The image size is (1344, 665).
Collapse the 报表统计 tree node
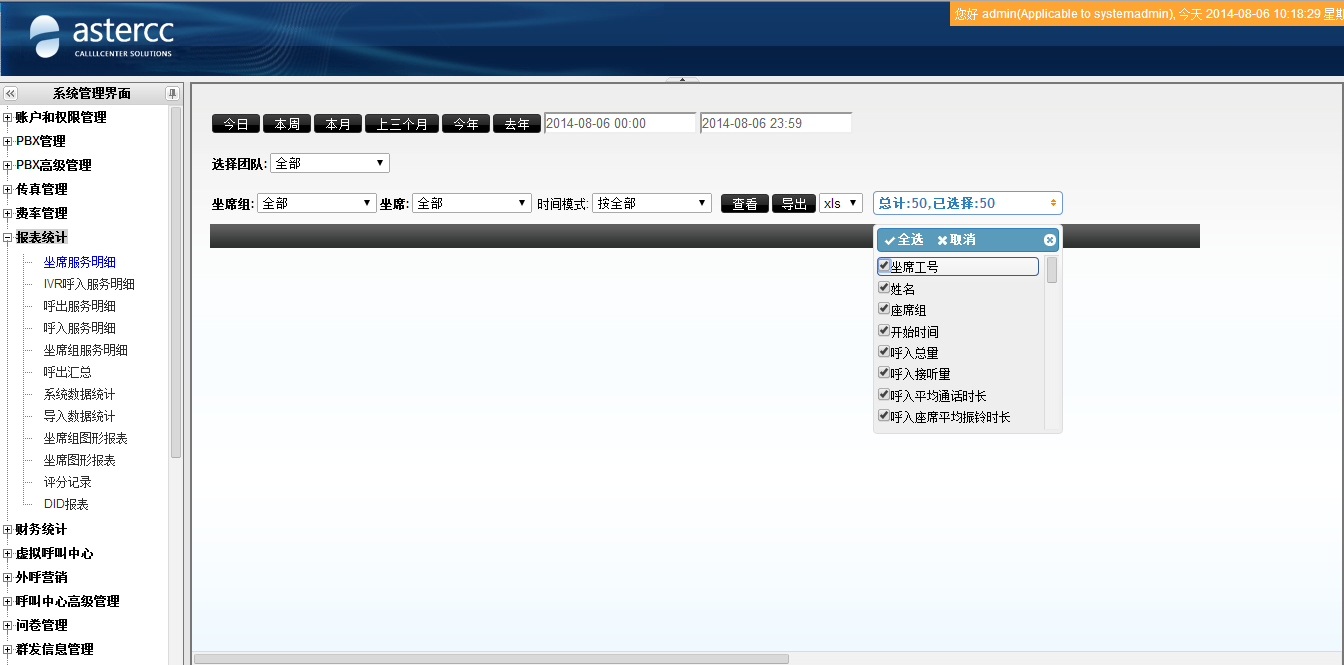click(8, 238)
